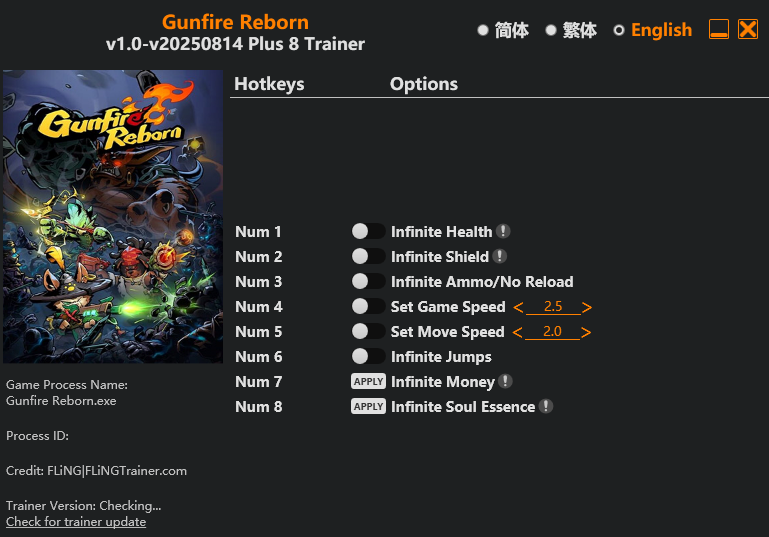Image resolution: width=769 pixels, height=537 pixels.
Task: Enable the Infinite Ammo/No Reload switch
Action: pos(368,281)
